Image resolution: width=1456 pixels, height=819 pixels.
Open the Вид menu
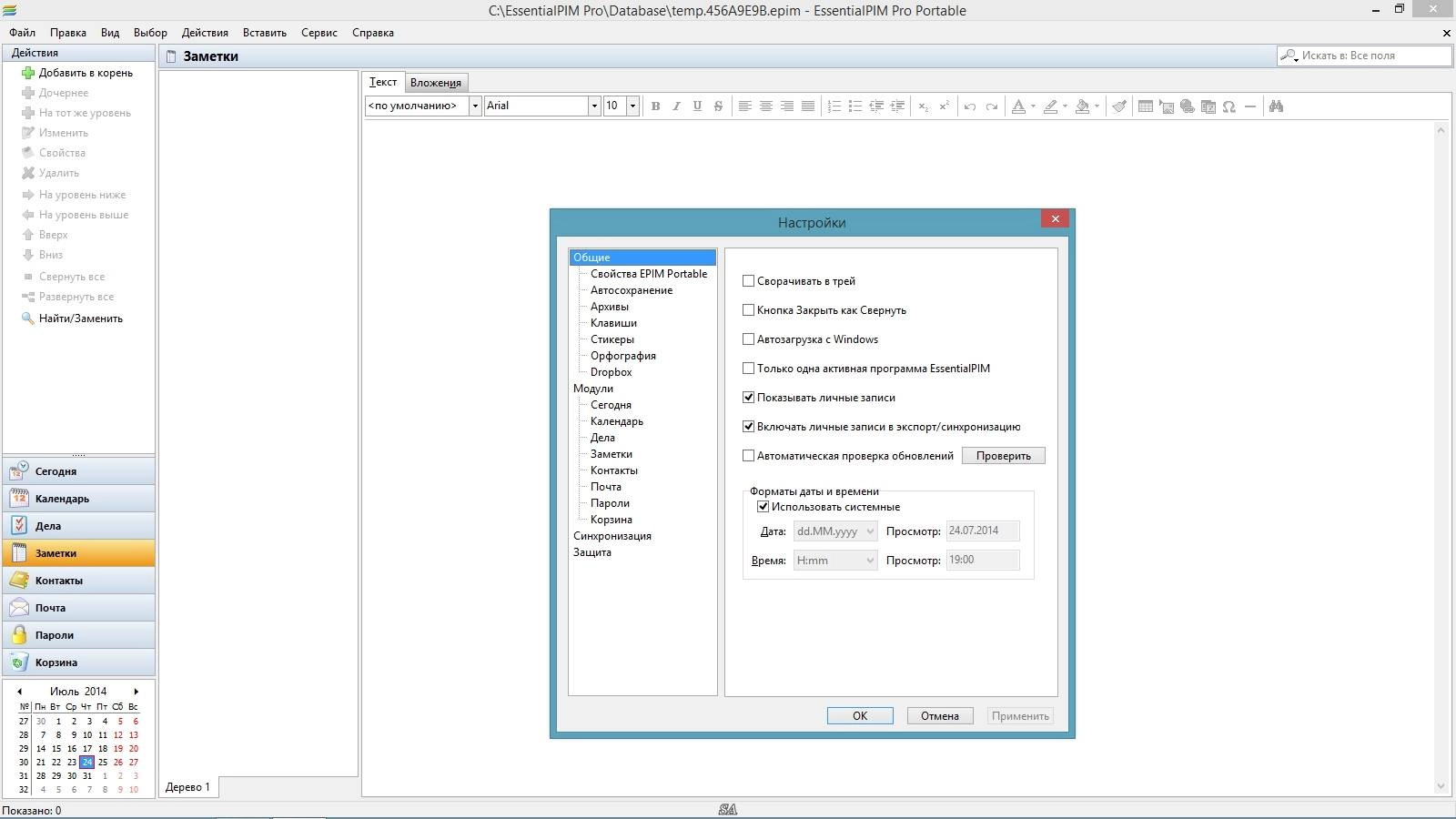pos(110,33)
